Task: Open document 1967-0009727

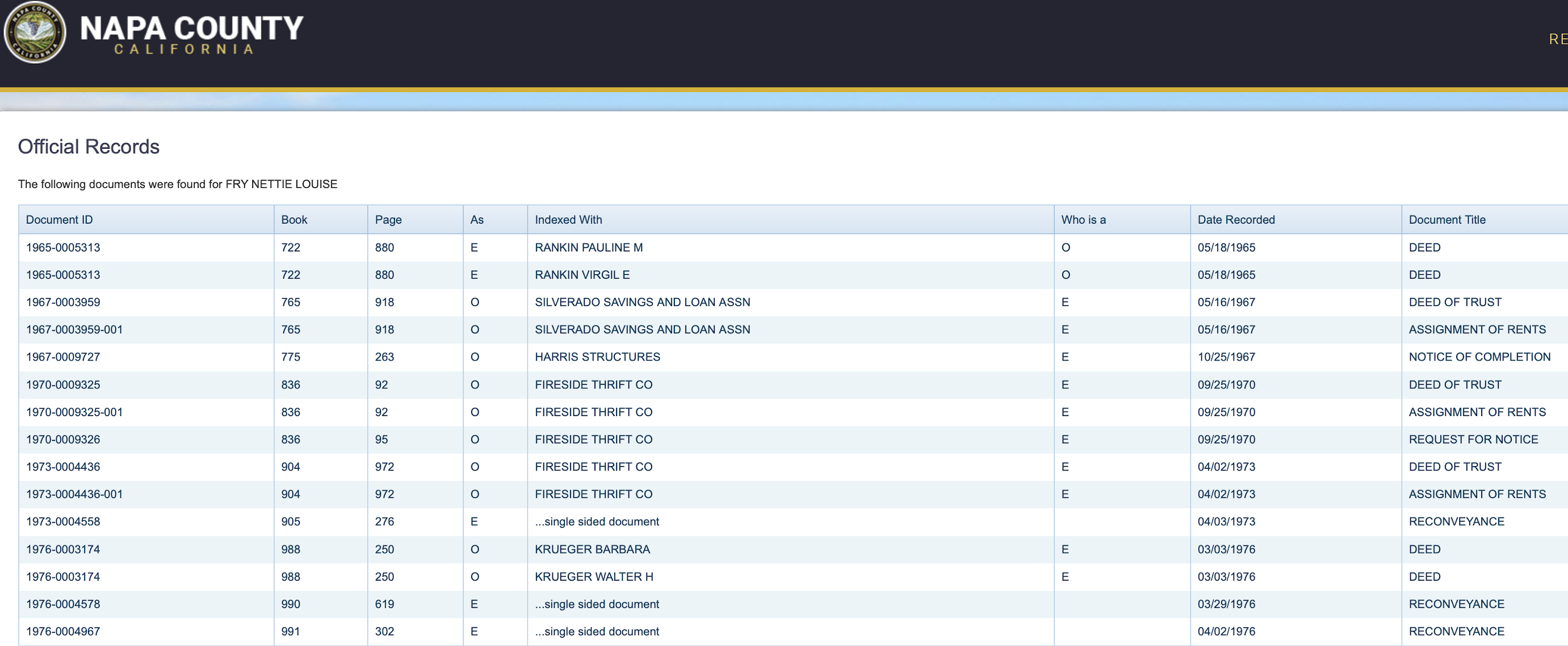Action: click(x=62, y=357)
